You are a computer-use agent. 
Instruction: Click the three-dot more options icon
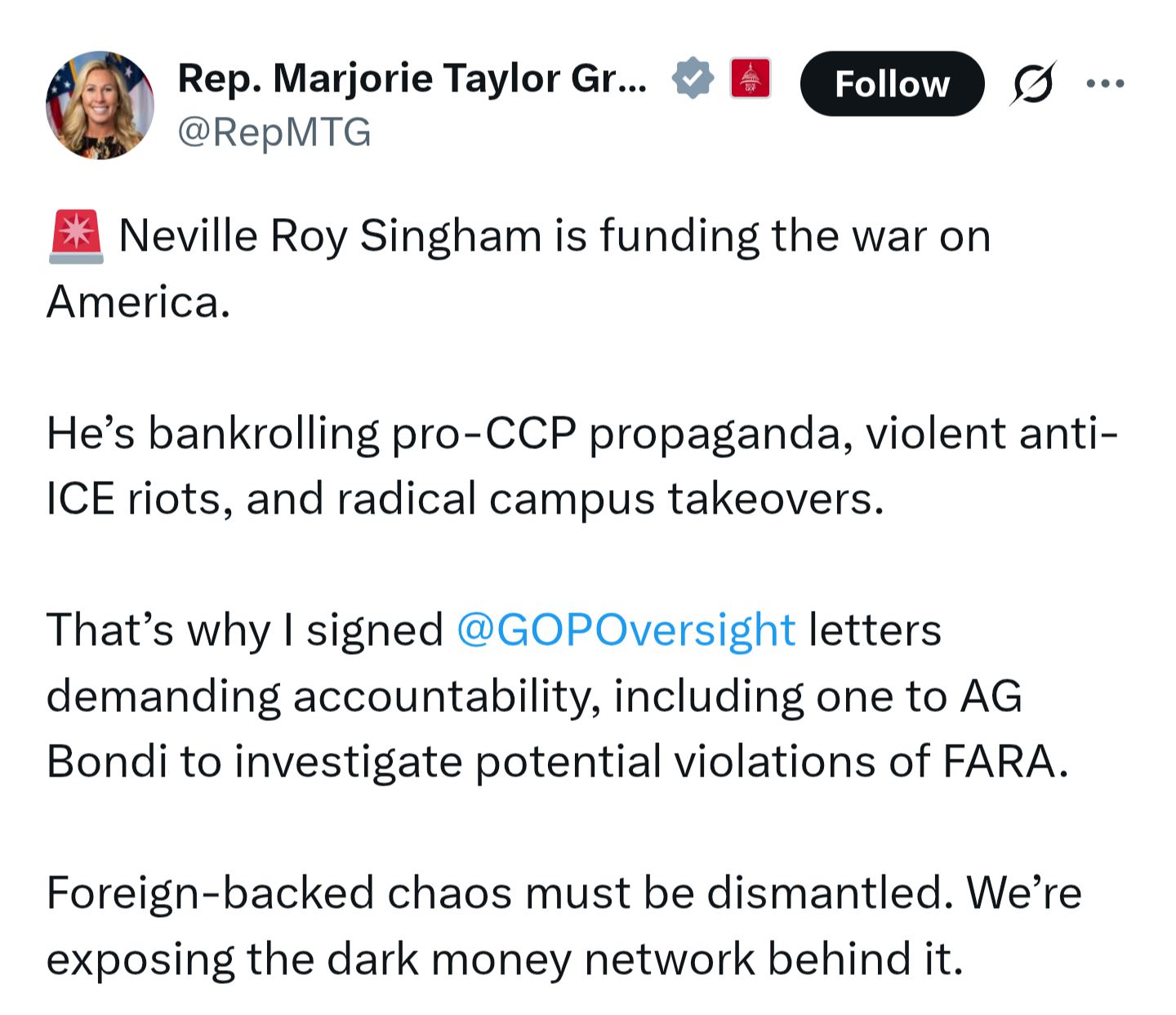click(1106, 83)
